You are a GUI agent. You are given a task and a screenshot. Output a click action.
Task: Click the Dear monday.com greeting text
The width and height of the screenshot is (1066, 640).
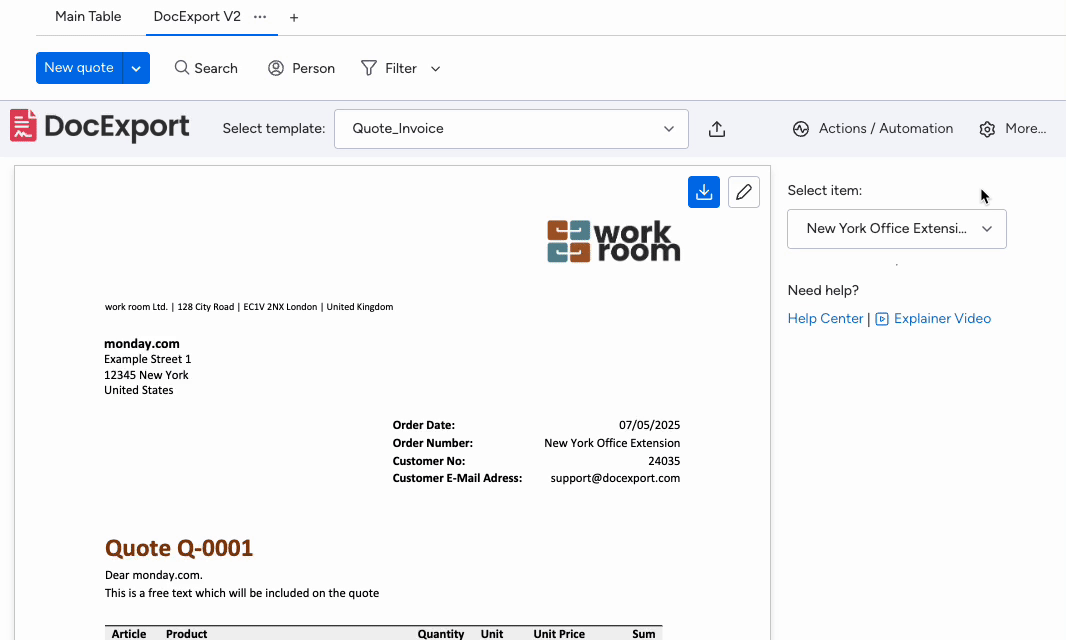coord(154,575)
